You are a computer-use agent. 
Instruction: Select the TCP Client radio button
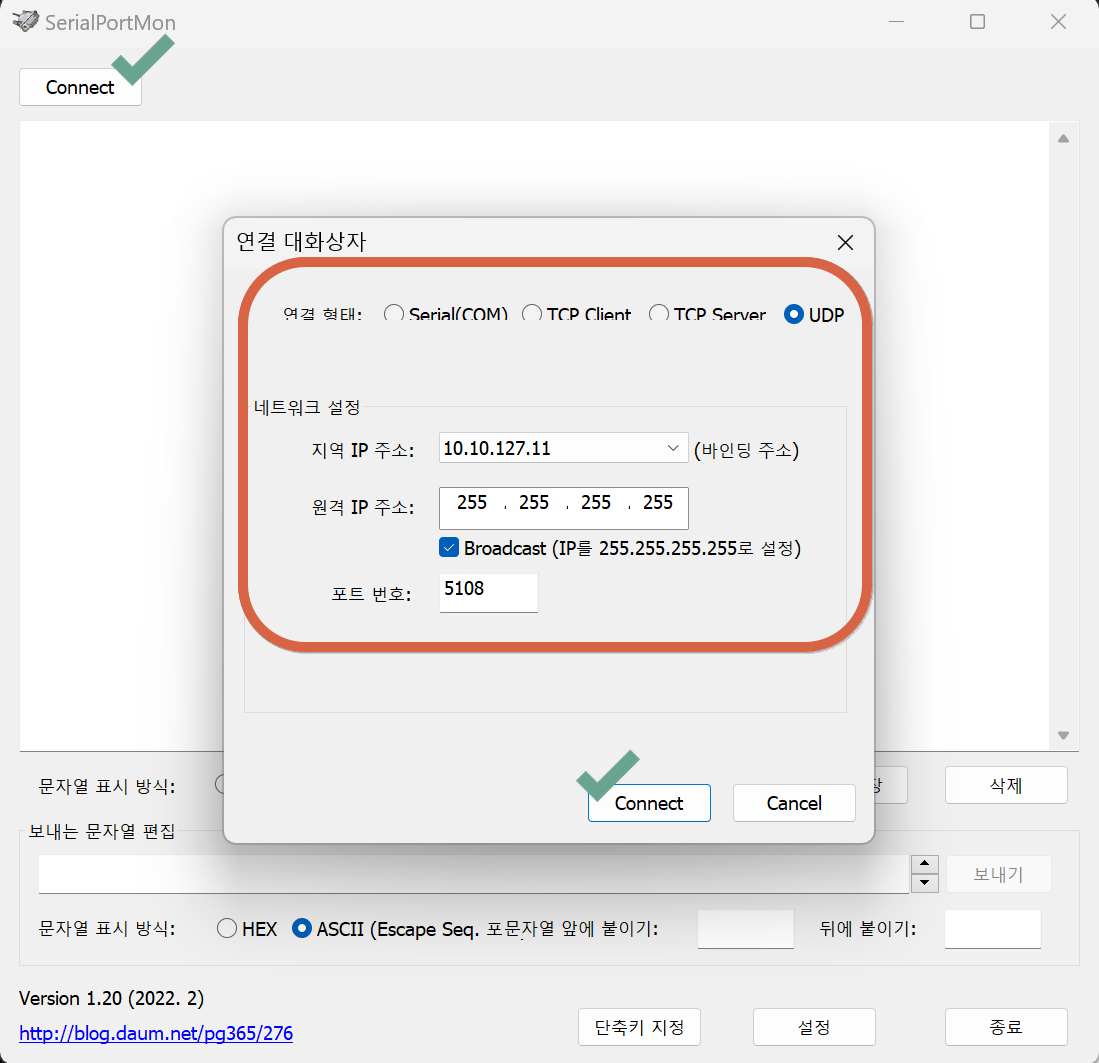[532, 314]
